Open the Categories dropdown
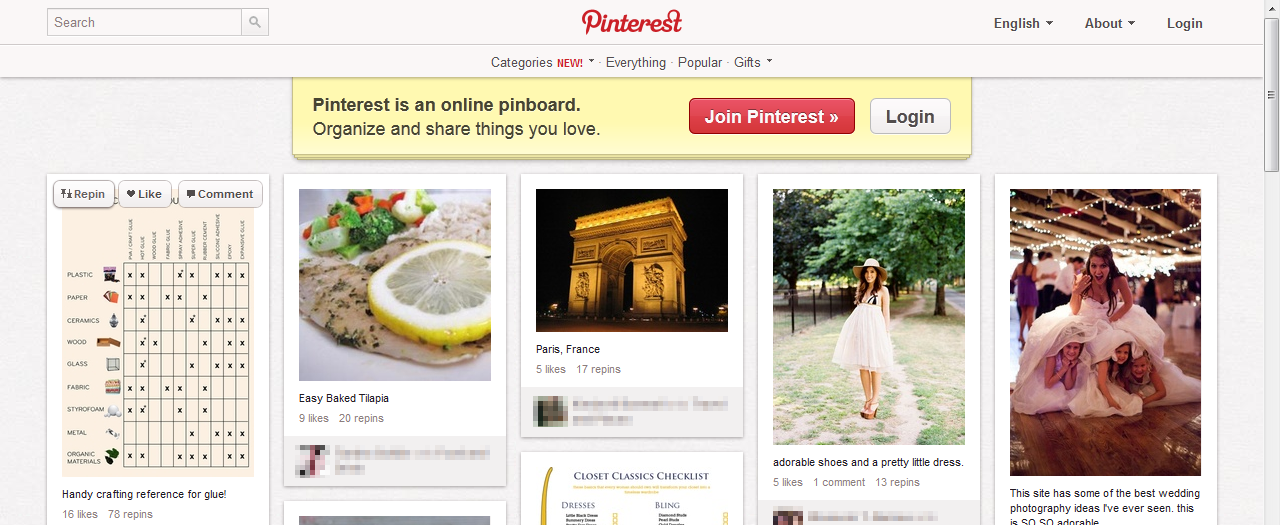The image size is (1280, 525). tap(542, 62)
